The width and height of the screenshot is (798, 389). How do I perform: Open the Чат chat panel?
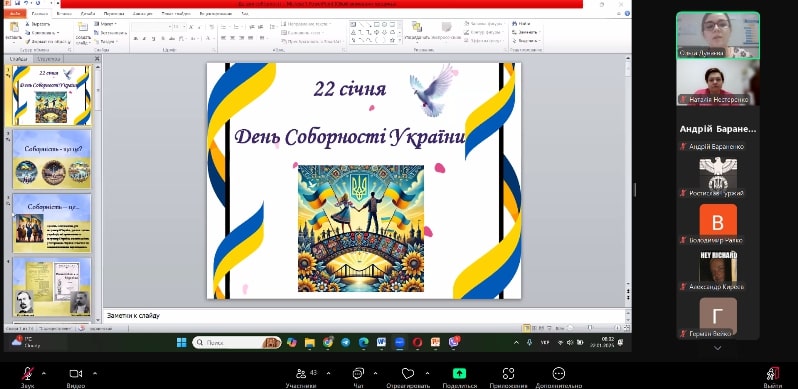[358, 374]
